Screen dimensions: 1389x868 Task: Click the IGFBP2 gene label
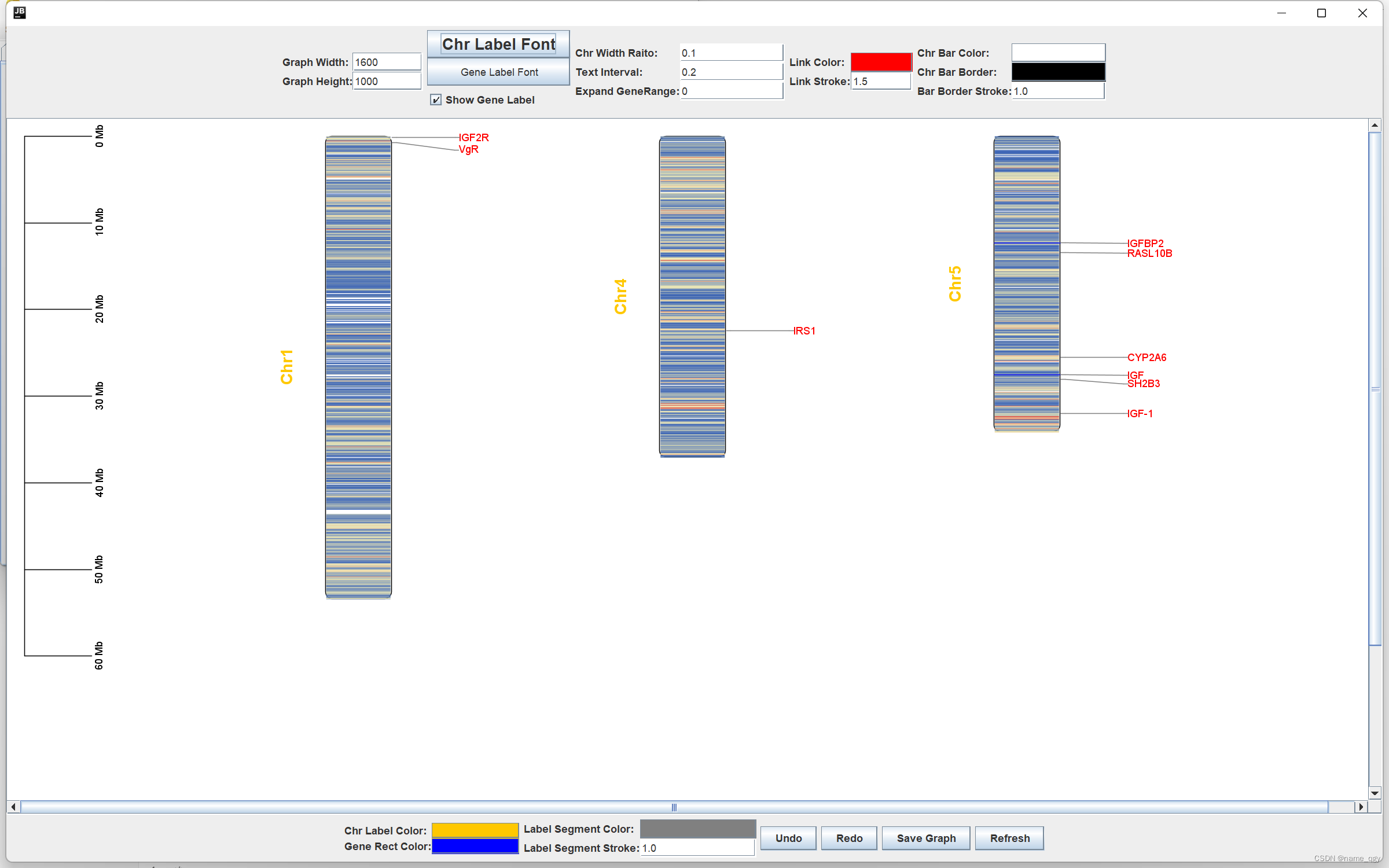point(1145,243)
